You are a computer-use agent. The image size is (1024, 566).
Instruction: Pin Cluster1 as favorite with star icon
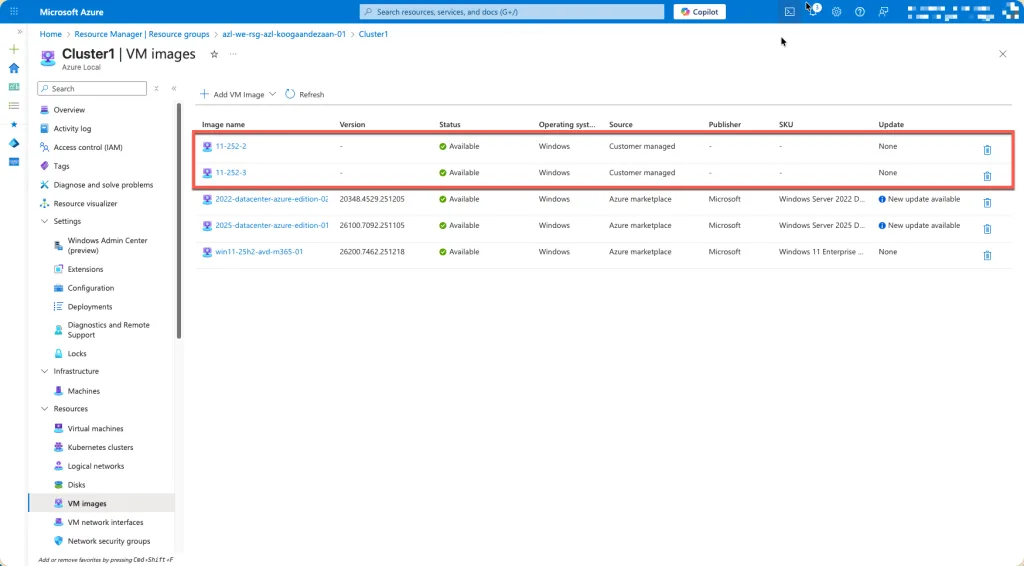(x=214, y=54)
